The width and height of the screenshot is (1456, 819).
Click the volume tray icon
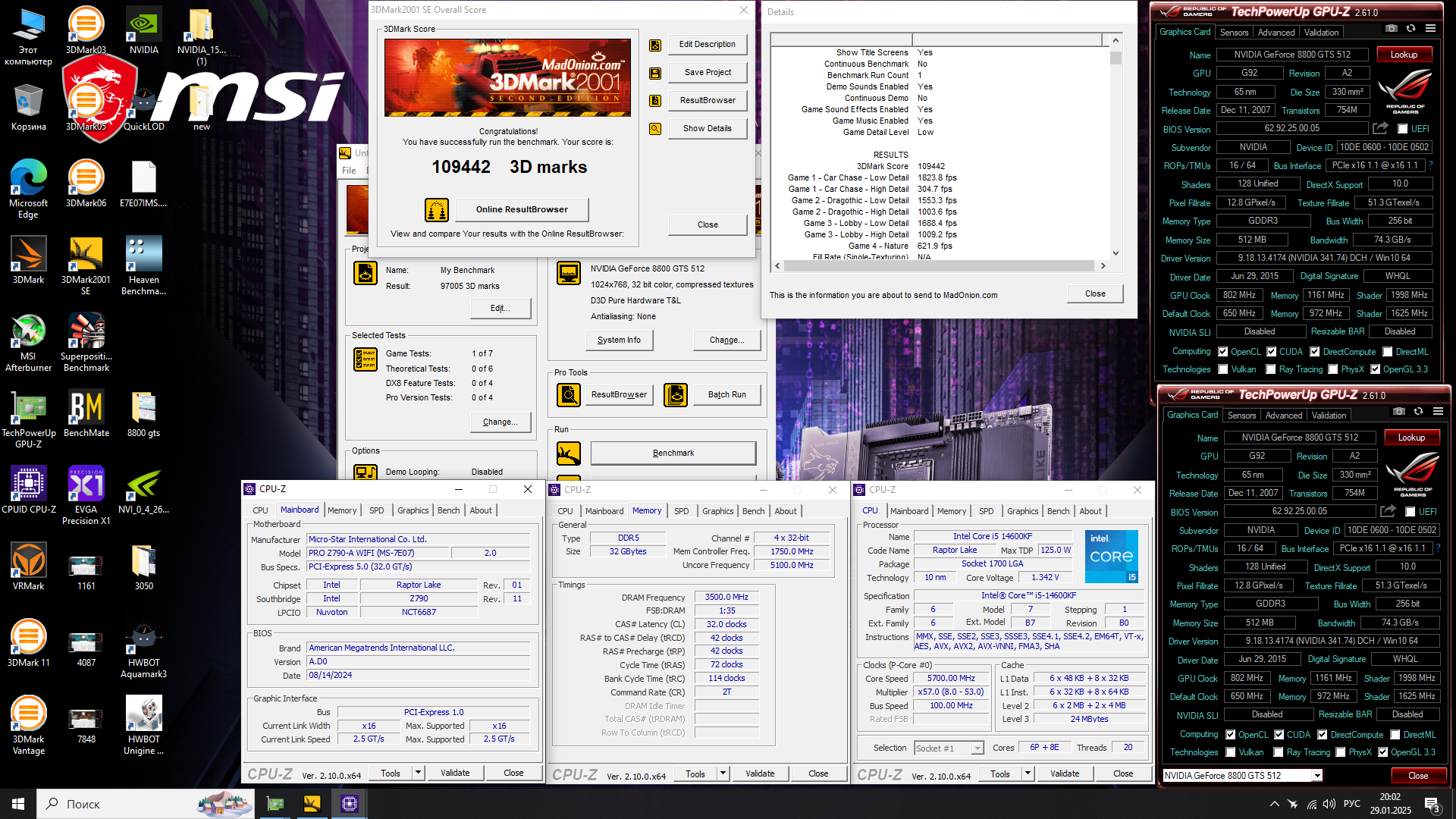pos(1329,804)
